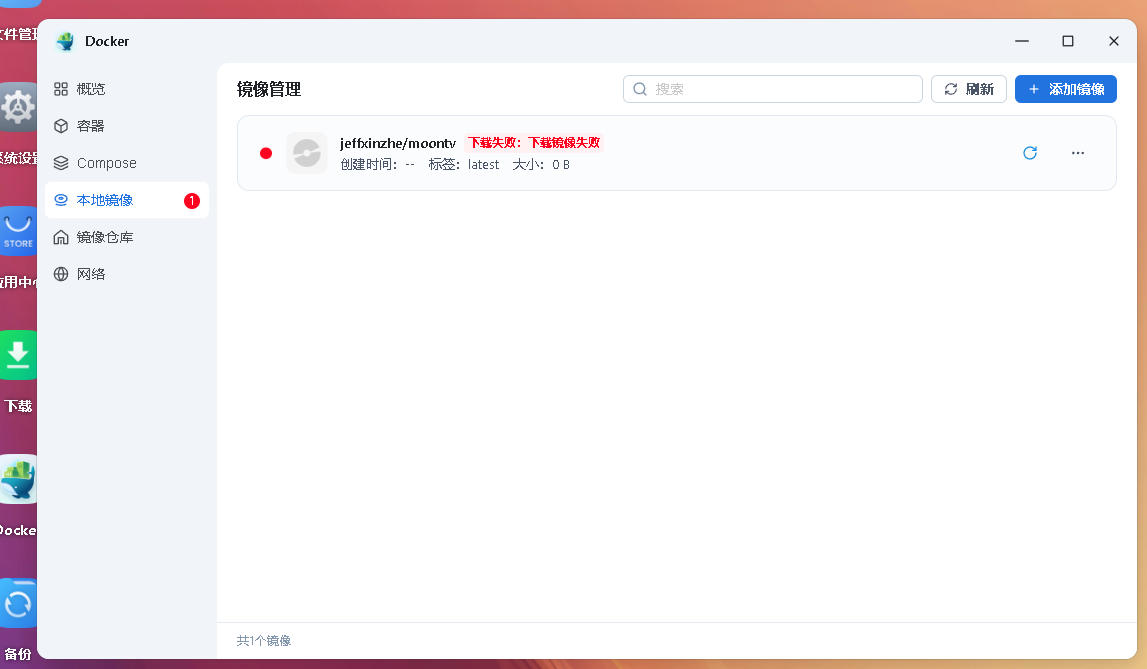Click the Docker logo in title bar
Viewport: 1147px width, 669px height.
(x=65, y=42)
